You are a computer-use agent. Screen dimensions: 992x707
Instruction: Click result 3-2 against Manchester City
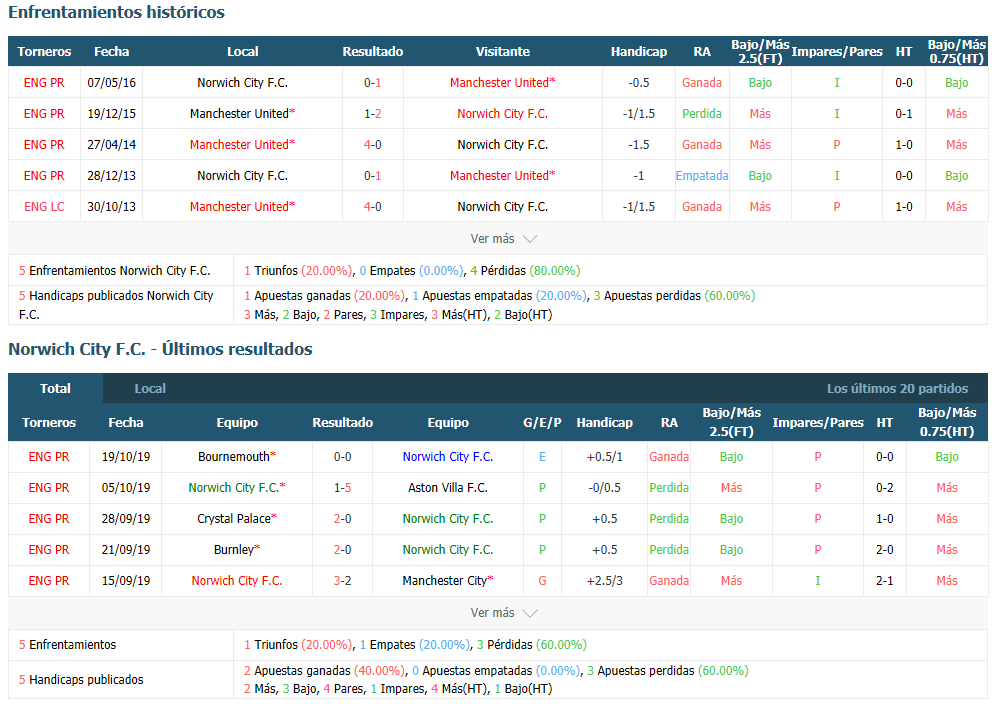(342, 581)
